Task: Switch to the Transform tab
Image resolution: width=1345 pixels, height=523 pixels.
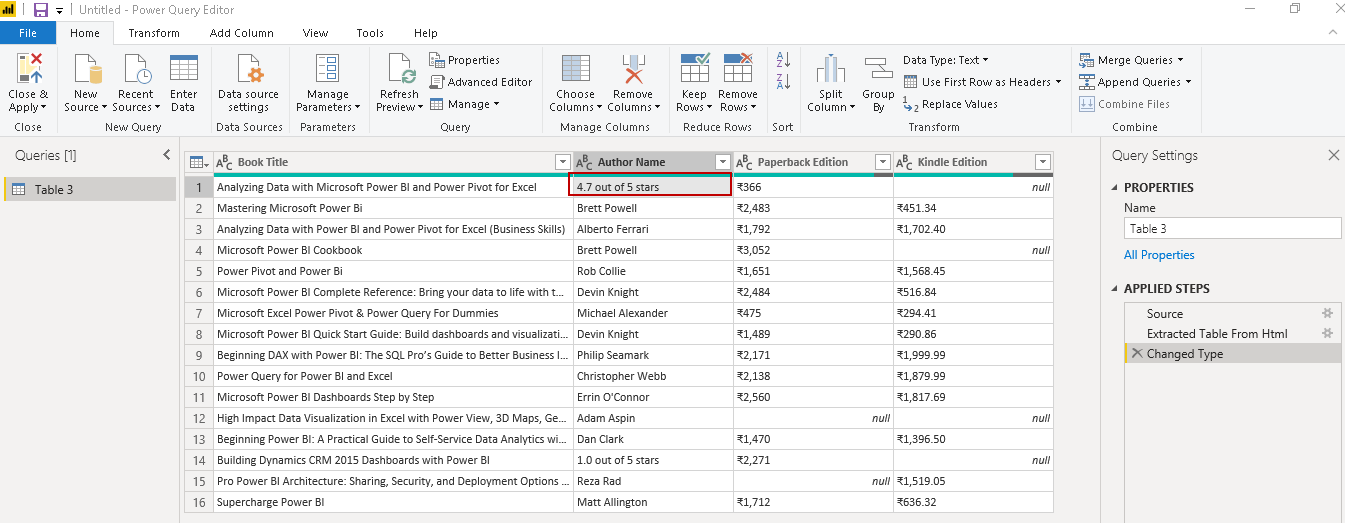Action: point(154,33)
